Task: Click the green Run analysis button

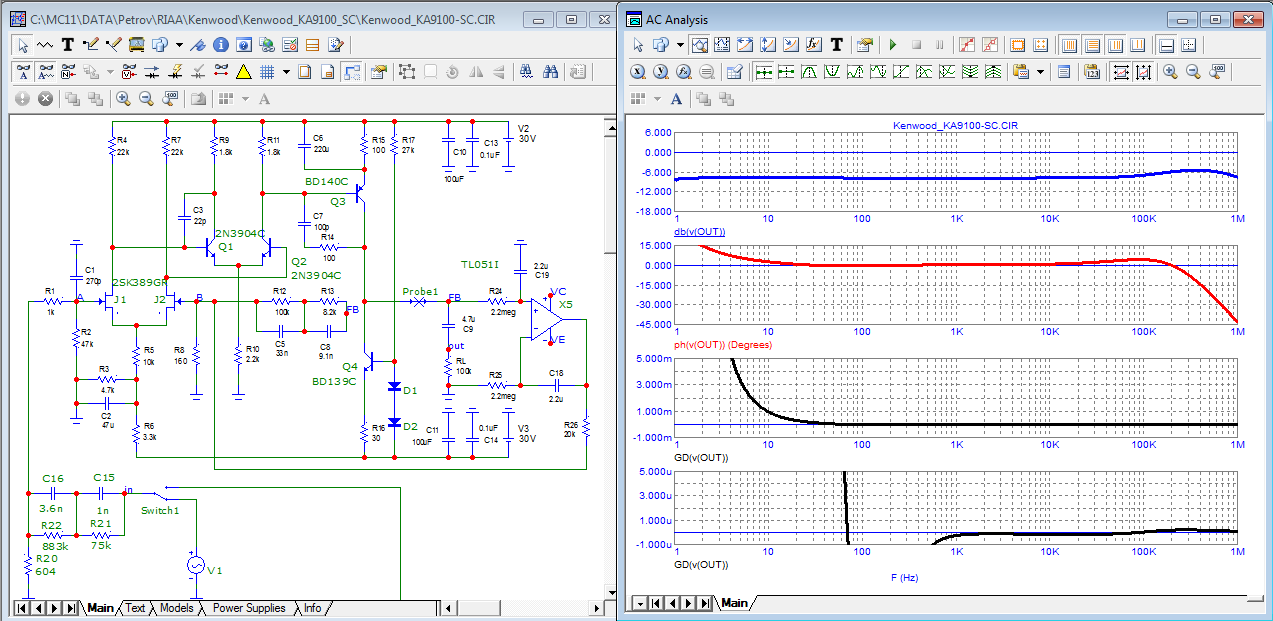Action: (893, 45)
